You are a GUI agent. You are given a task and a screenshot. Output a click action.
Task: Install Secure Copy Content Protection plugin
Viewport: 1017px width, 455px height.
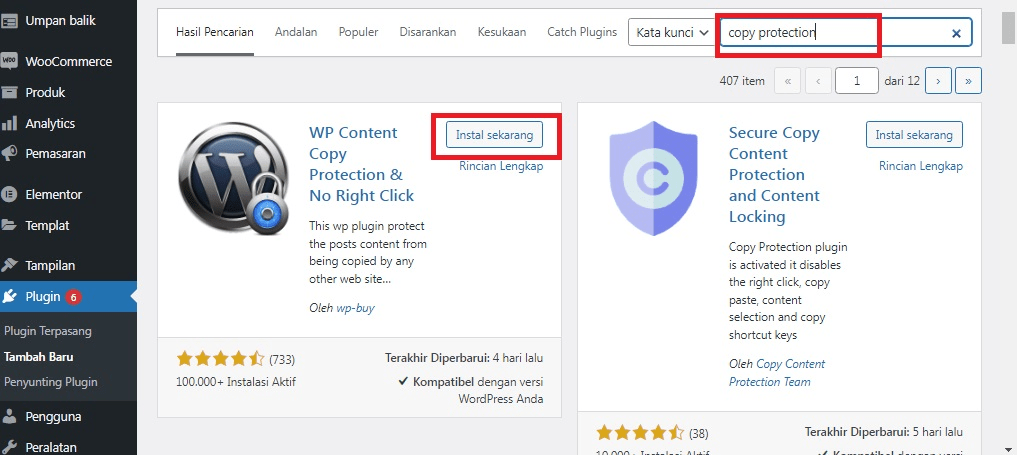click(x=914, y=134)
